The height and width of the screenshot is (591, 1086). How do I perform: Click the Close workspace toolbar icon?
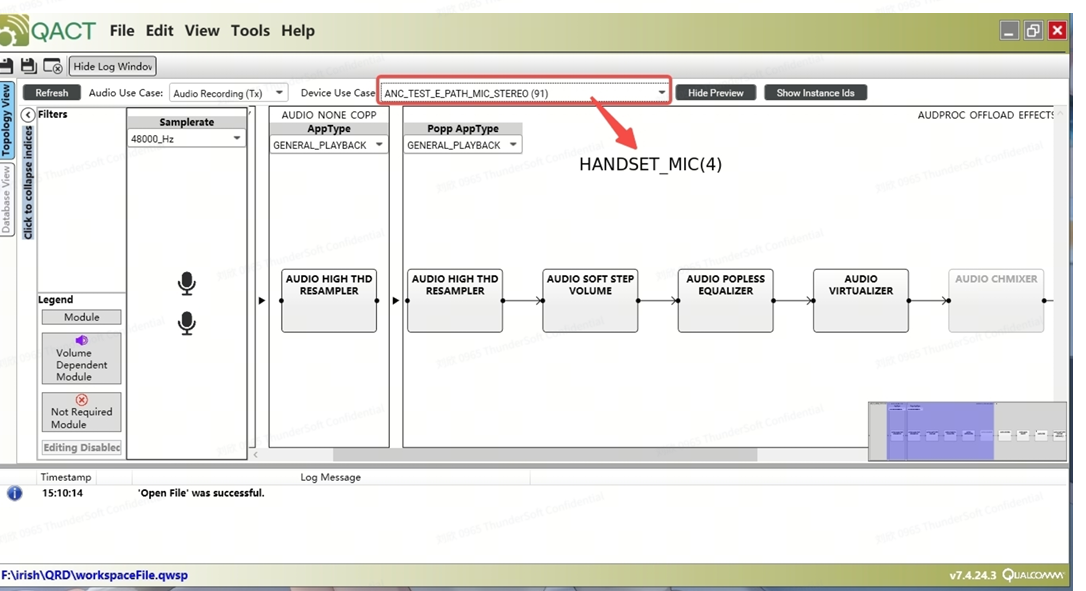pos(53,66)
